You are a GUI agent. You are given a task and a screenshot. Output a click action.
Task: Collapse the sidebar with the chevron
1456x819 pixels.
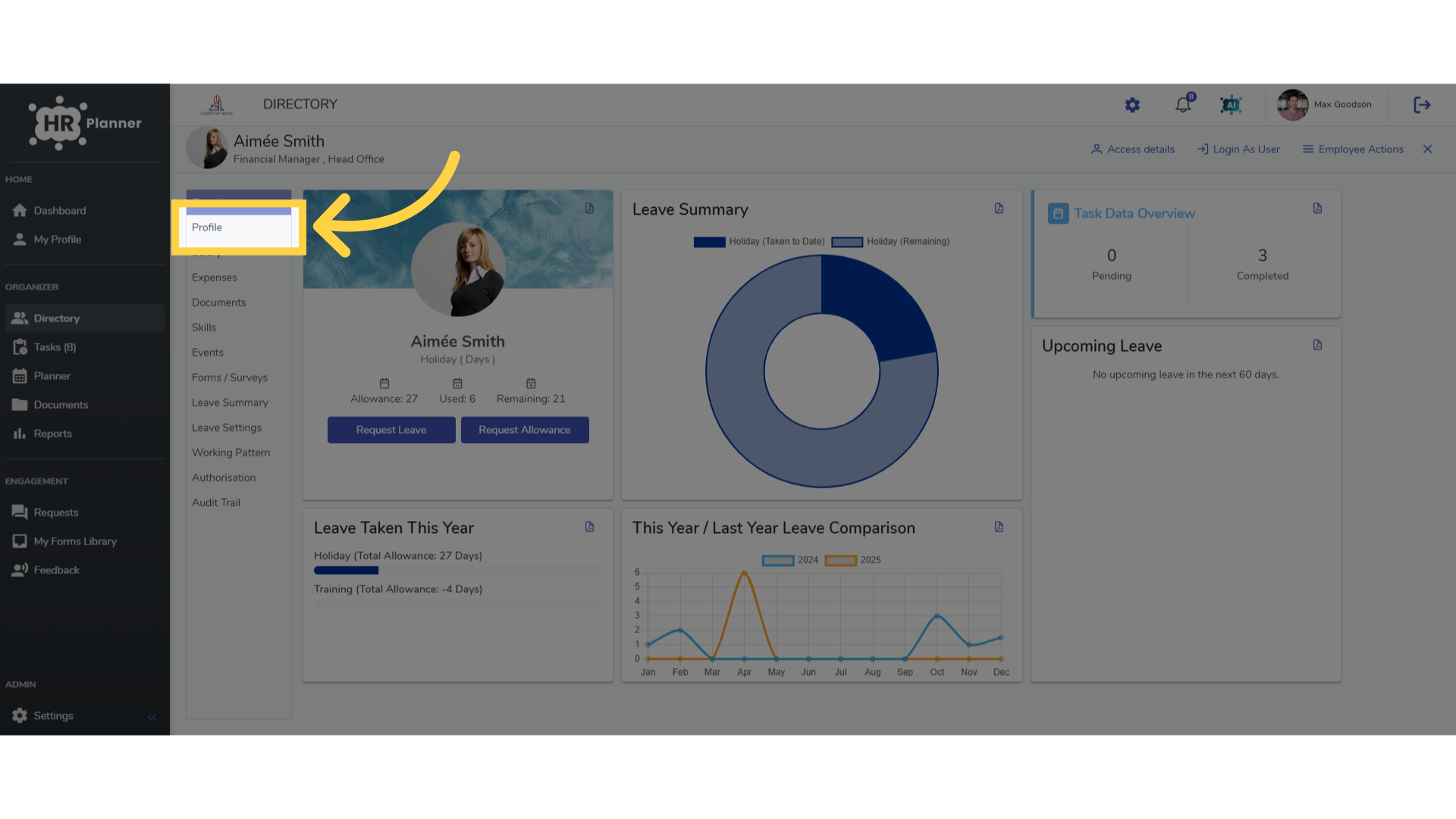point(152,717)
